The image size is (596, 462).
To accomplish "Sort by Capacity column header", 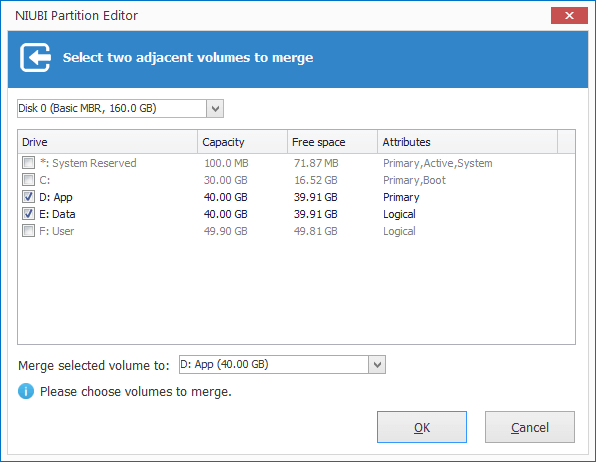I will [x=243, y=142].
